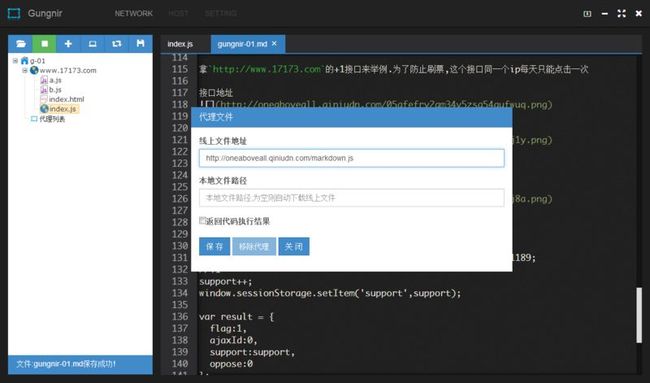Open the HOST menu
Screen dimensions: 650x383
point(178,13)
